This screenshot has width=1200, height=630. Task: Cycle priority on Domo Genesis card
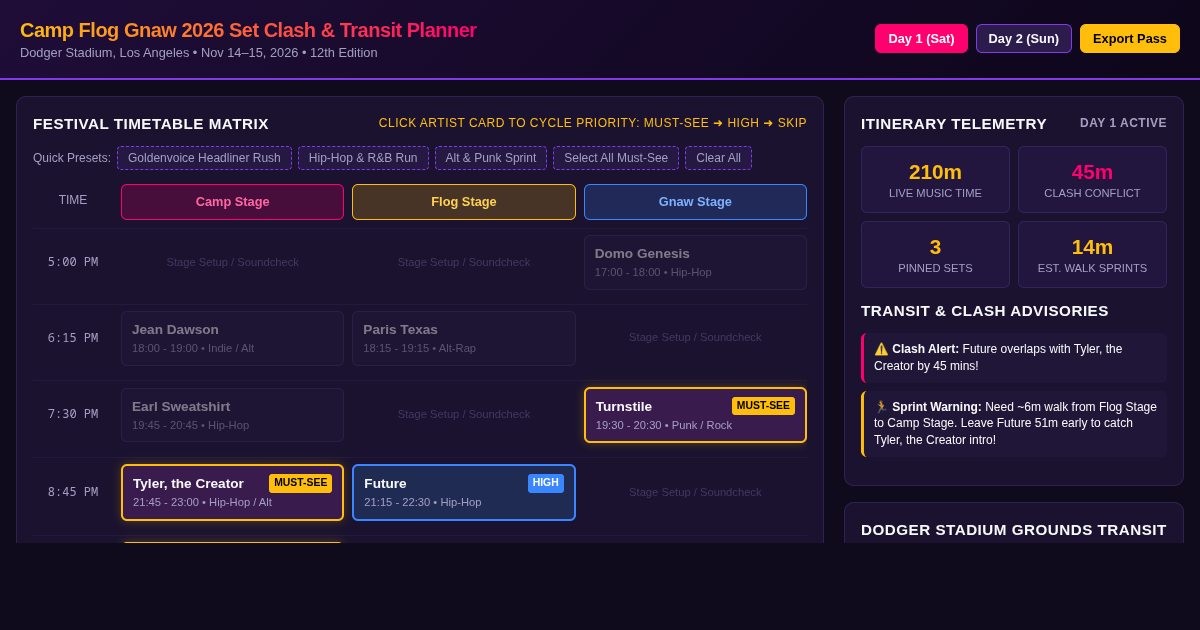pyautogui.click(x=695, y=262)
